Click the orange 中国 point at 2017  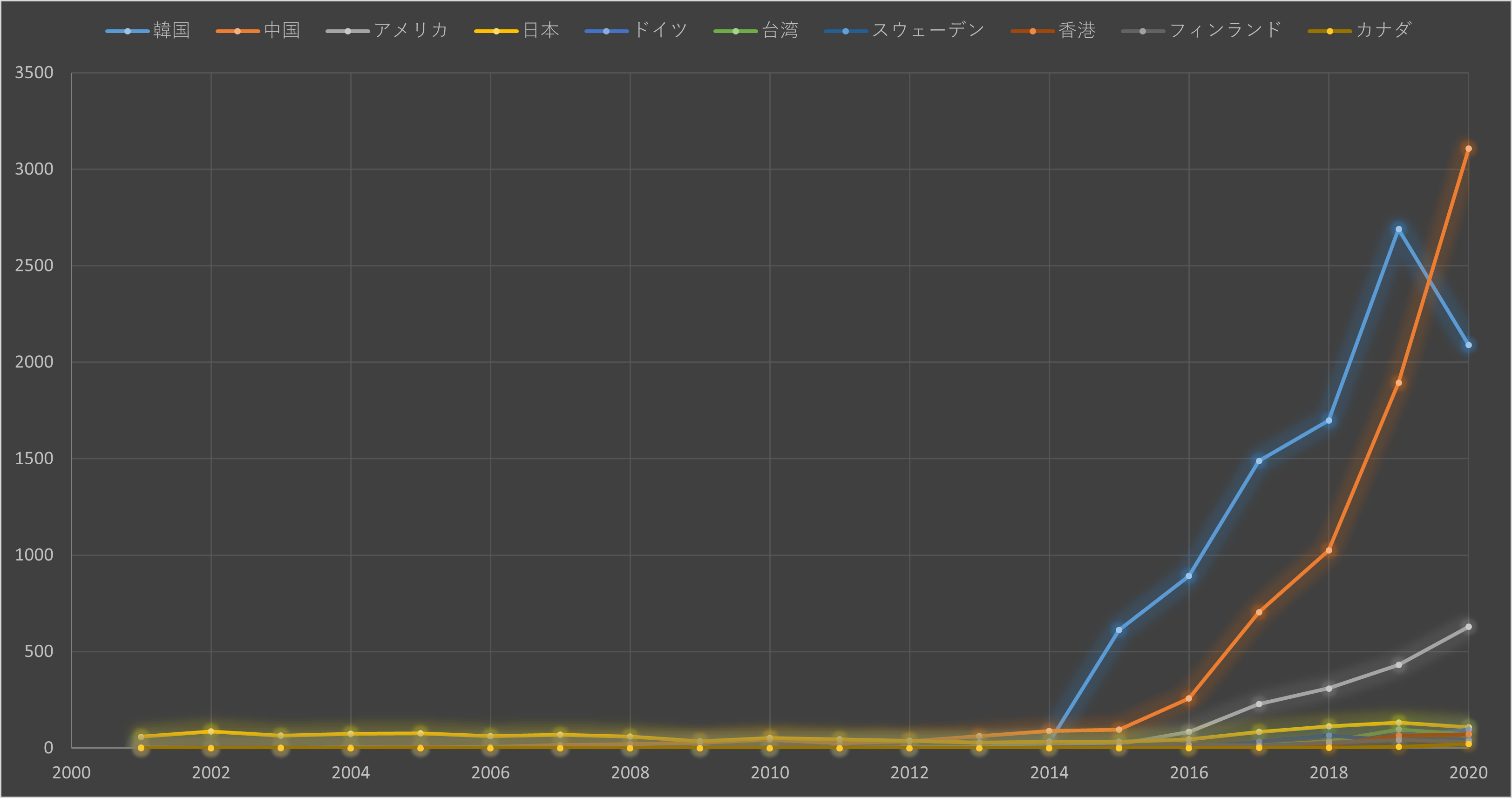point(1258,612)
